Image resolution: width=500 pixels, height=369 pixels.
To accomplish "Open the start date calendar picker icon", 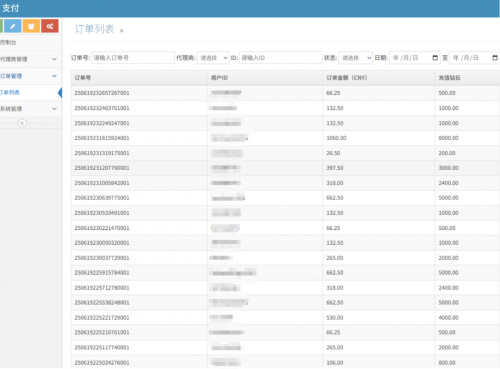I will point(435,58).
